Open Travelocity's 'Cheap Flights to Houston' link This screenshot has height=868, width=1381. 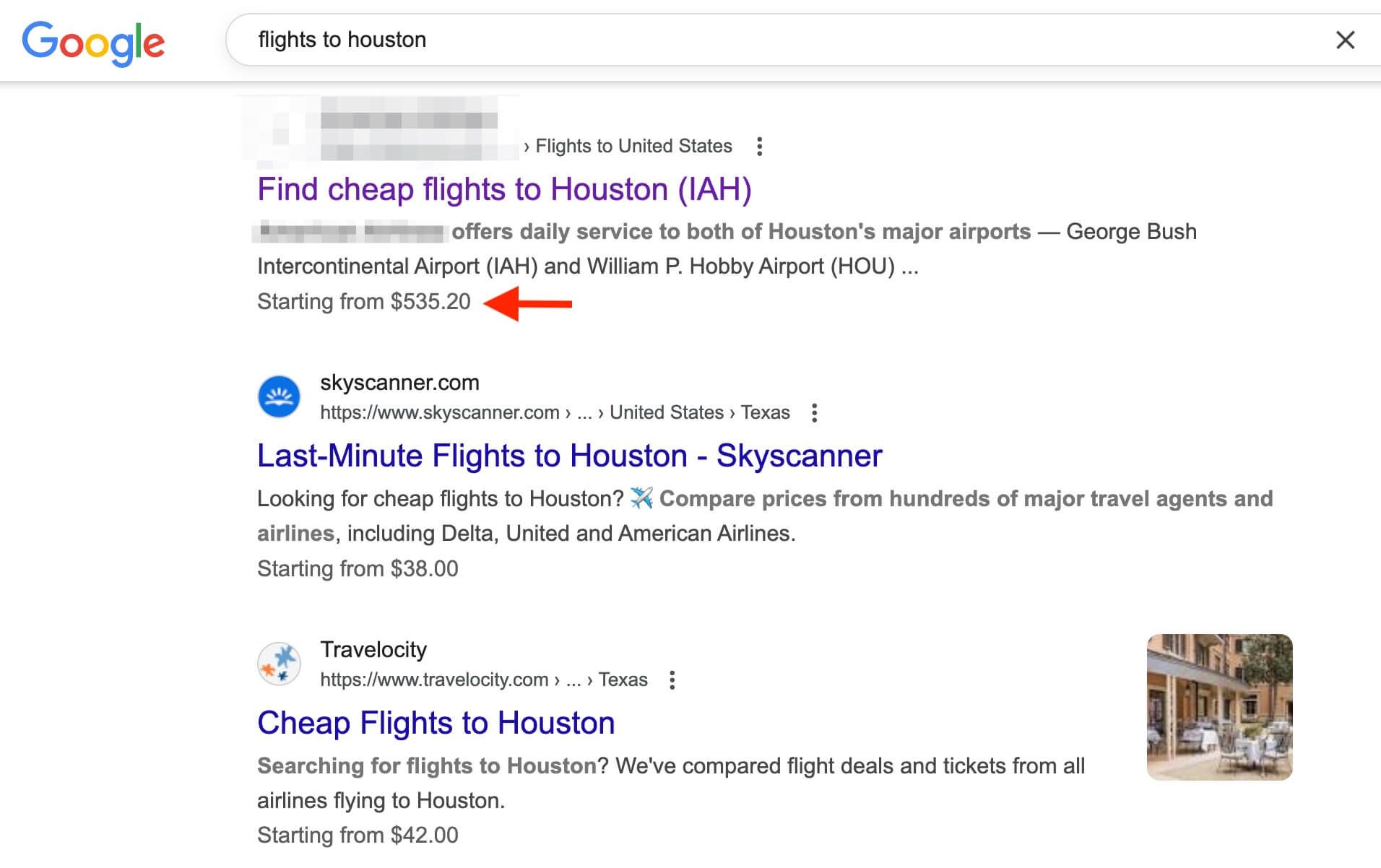[436, 723]
